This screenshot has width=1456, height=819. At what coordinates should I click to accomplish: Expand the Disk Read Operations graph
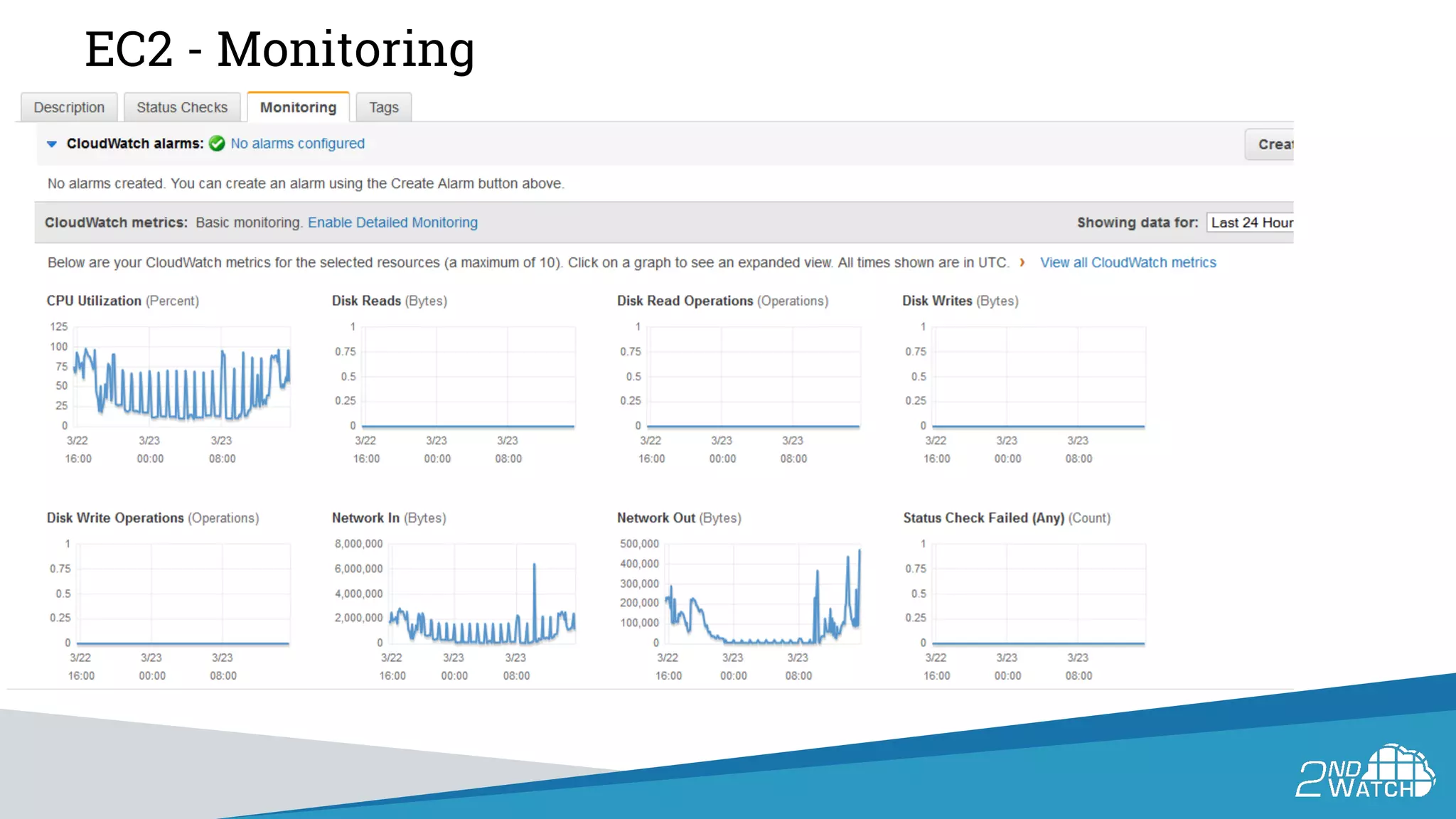point(754,377)
